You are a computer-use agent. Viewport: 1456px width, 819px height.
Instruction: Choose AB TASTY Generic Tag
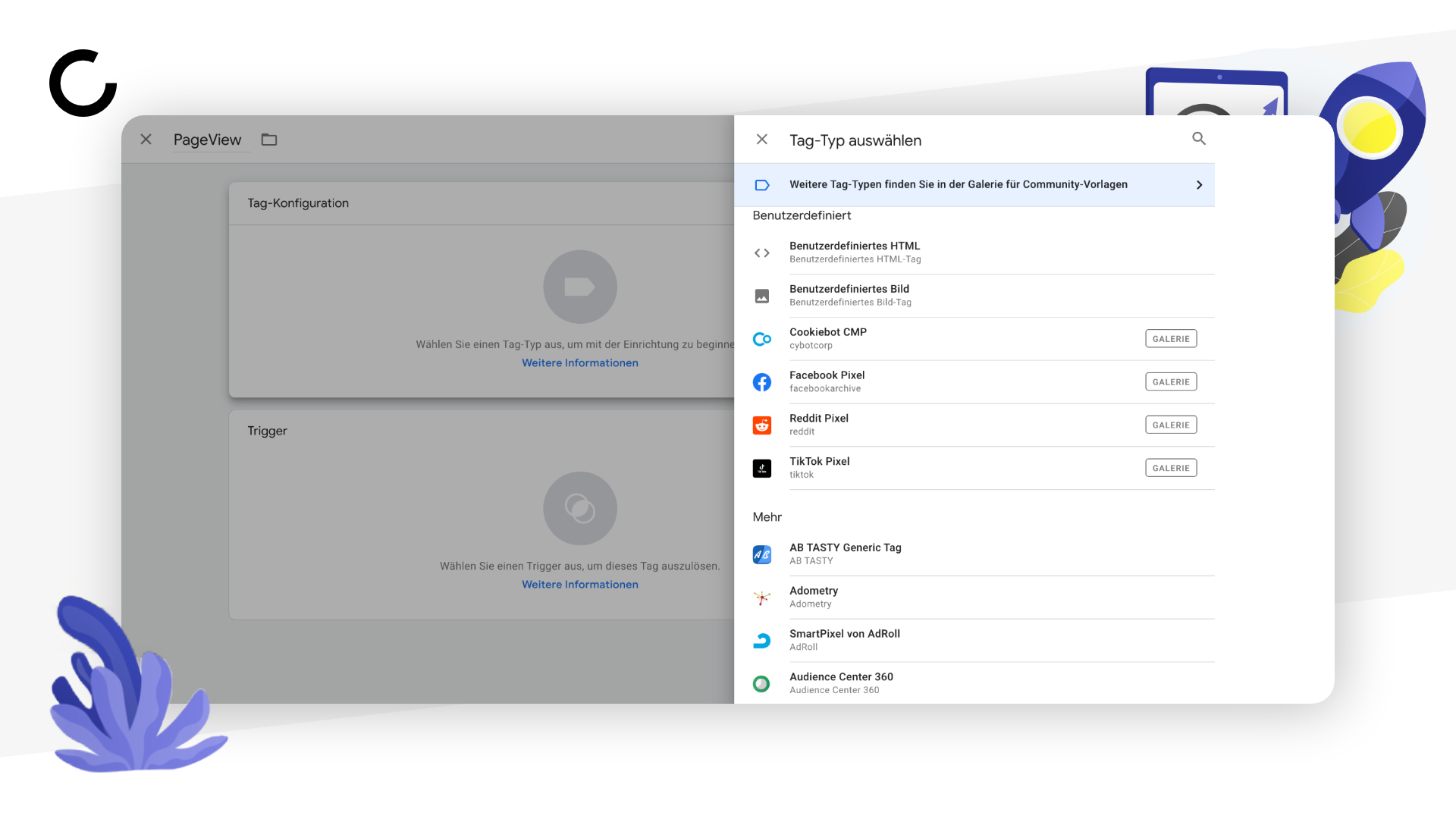tap(984, 554)
